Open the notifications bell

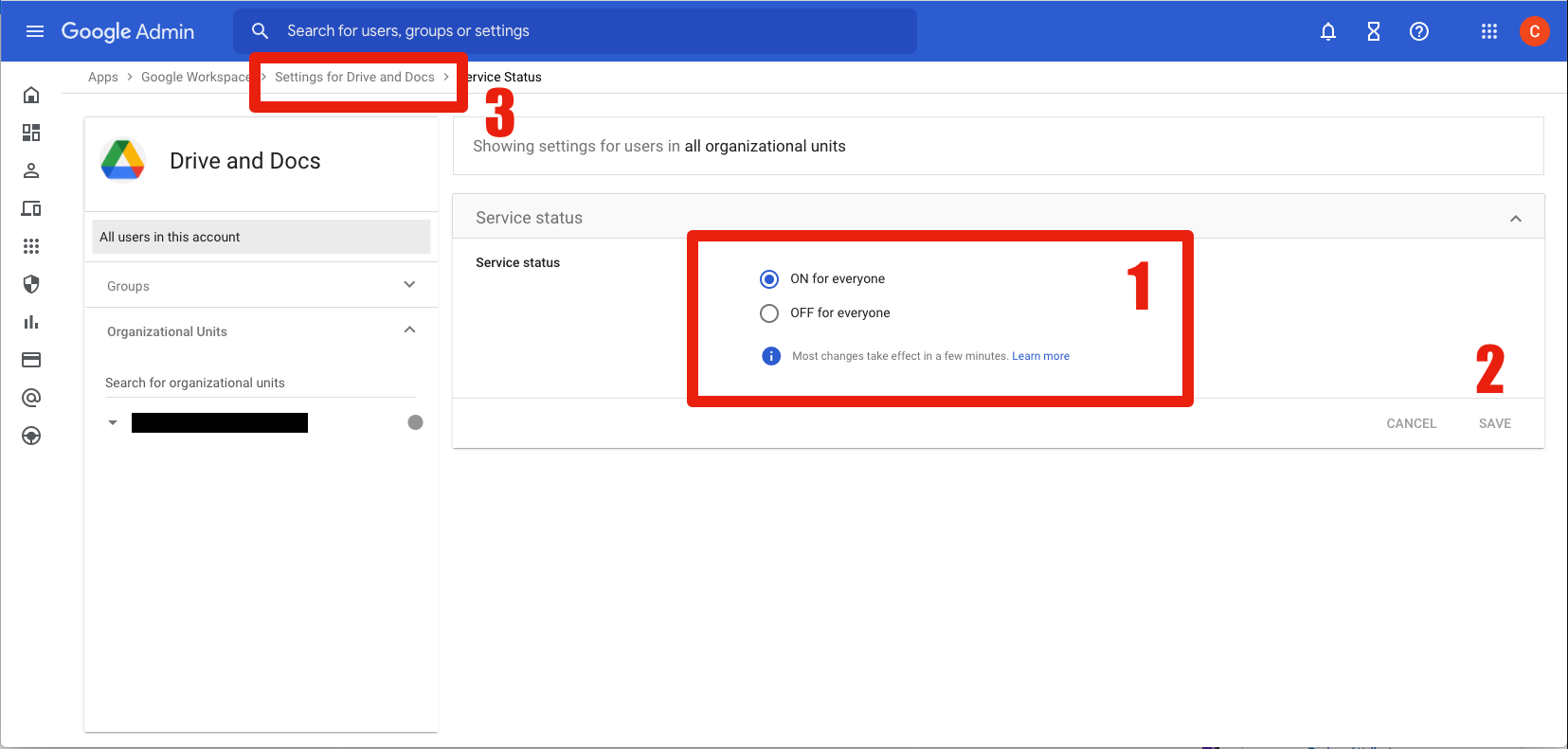coord(1327,31)
